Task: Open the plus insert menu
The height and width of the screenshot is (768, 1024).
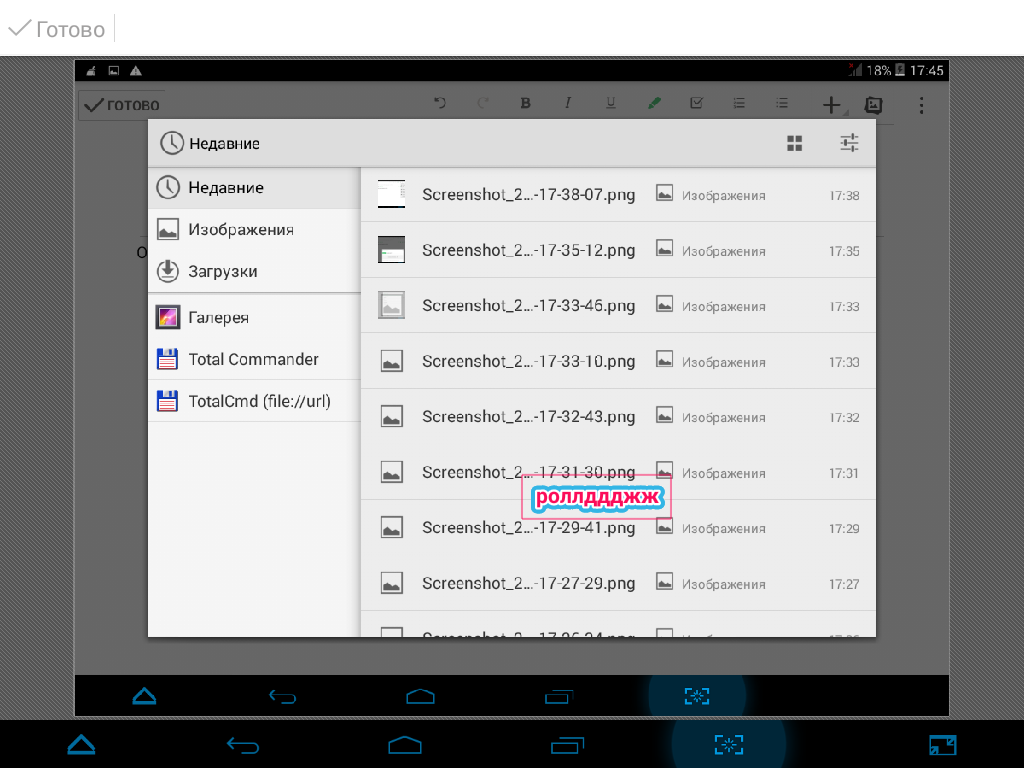Action: tap(832, 105)
